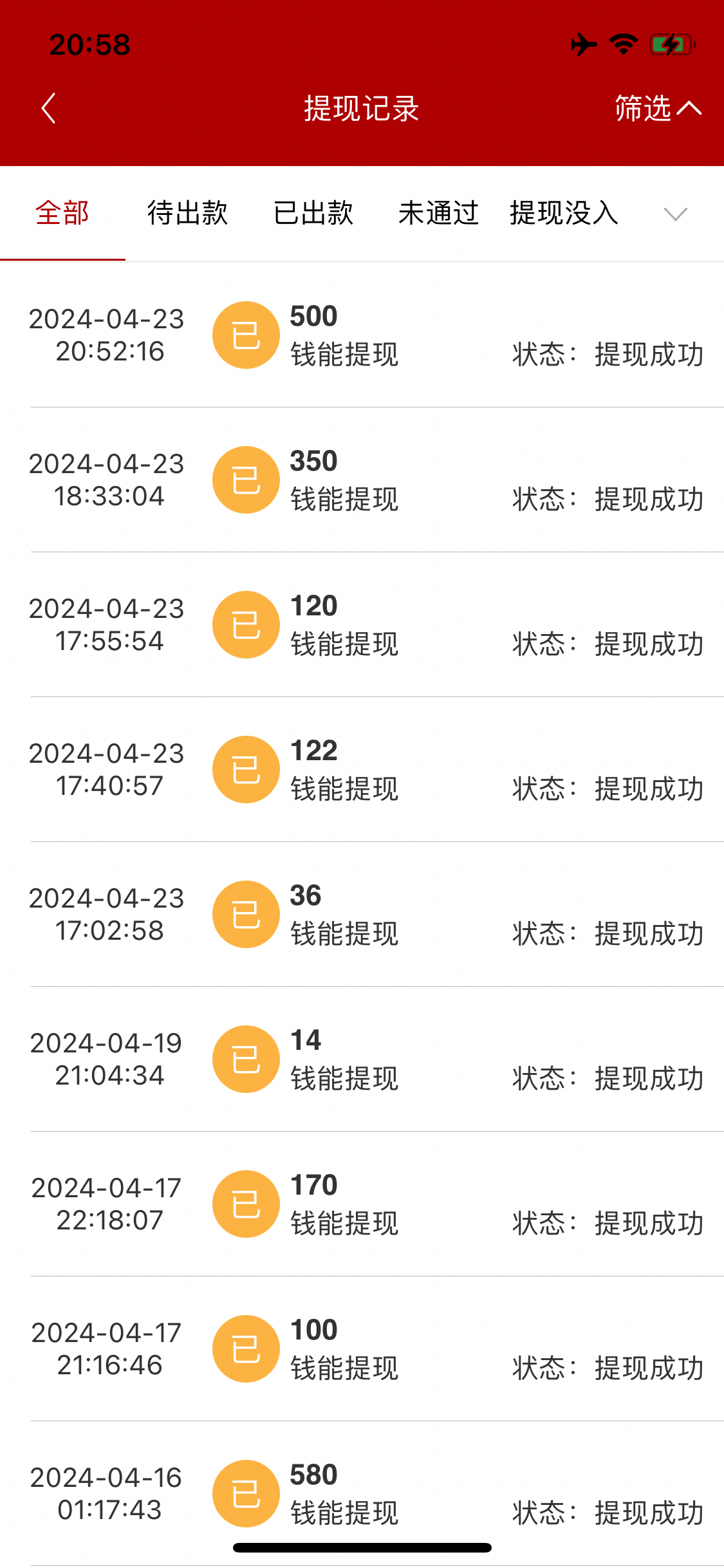
Task: Tap the orange 已 icon for 170 withdrawal
Action: click(x=246, y=1204)
